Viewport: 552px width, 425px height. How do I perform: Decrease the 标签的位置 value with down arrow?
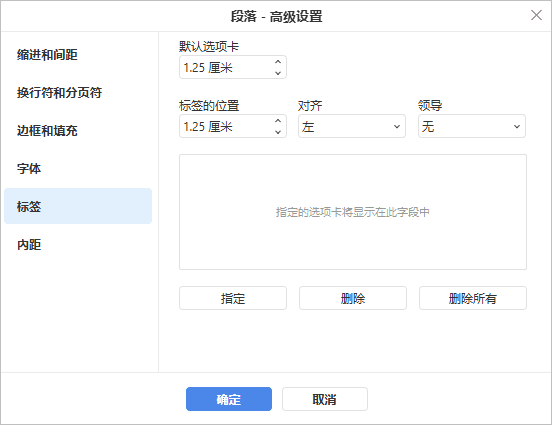click(x=278, y=132)
